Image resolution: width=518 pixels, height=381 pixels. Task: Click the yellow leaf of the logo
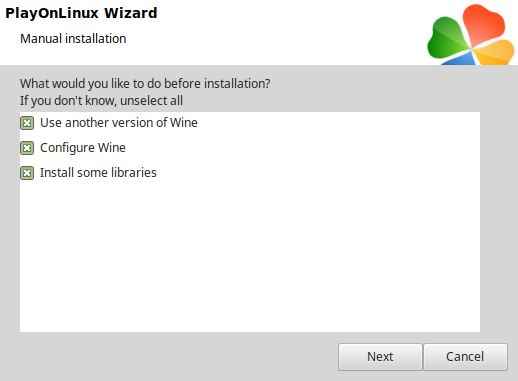[496, 52]
